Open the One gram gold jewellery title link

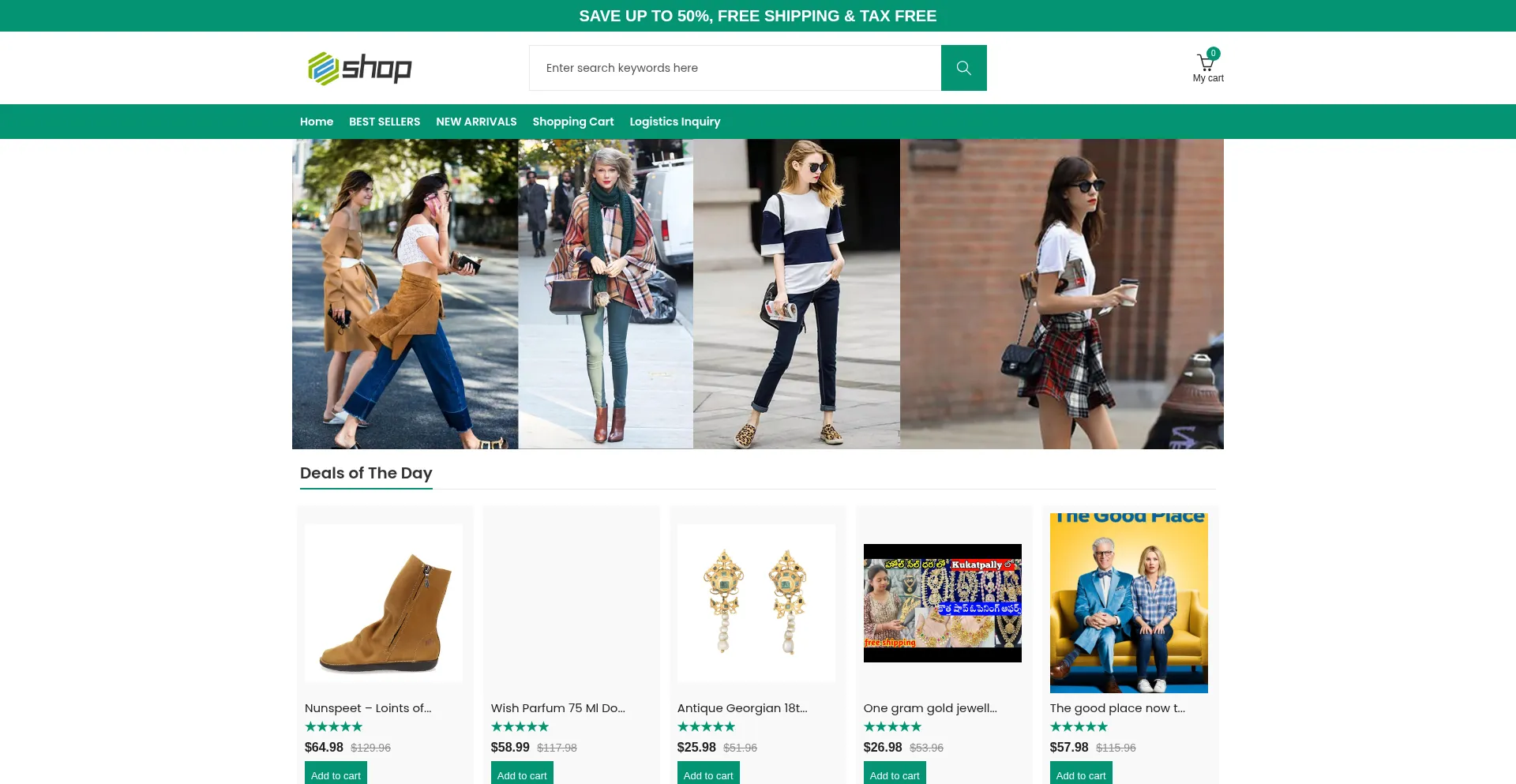pos(930,708)
